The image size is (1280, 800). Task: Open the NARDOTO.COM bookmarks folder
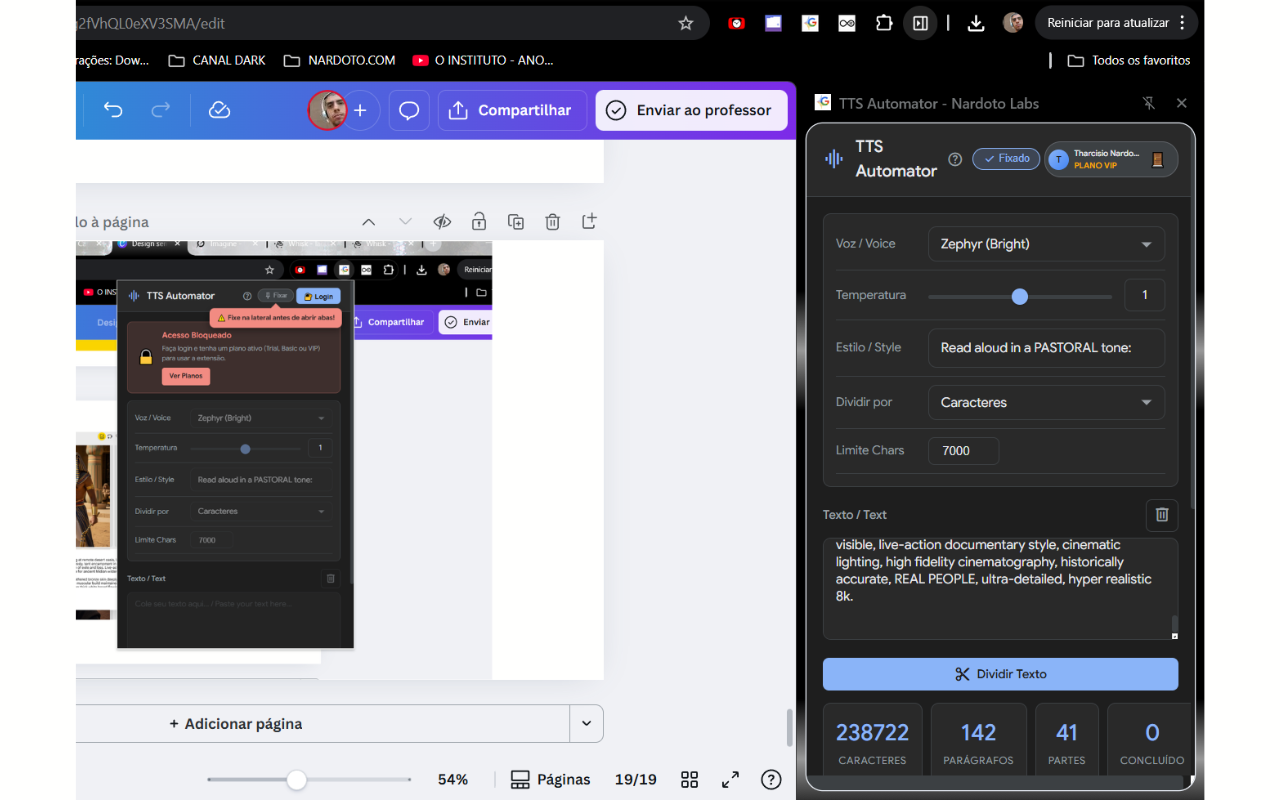pos(339,60)
